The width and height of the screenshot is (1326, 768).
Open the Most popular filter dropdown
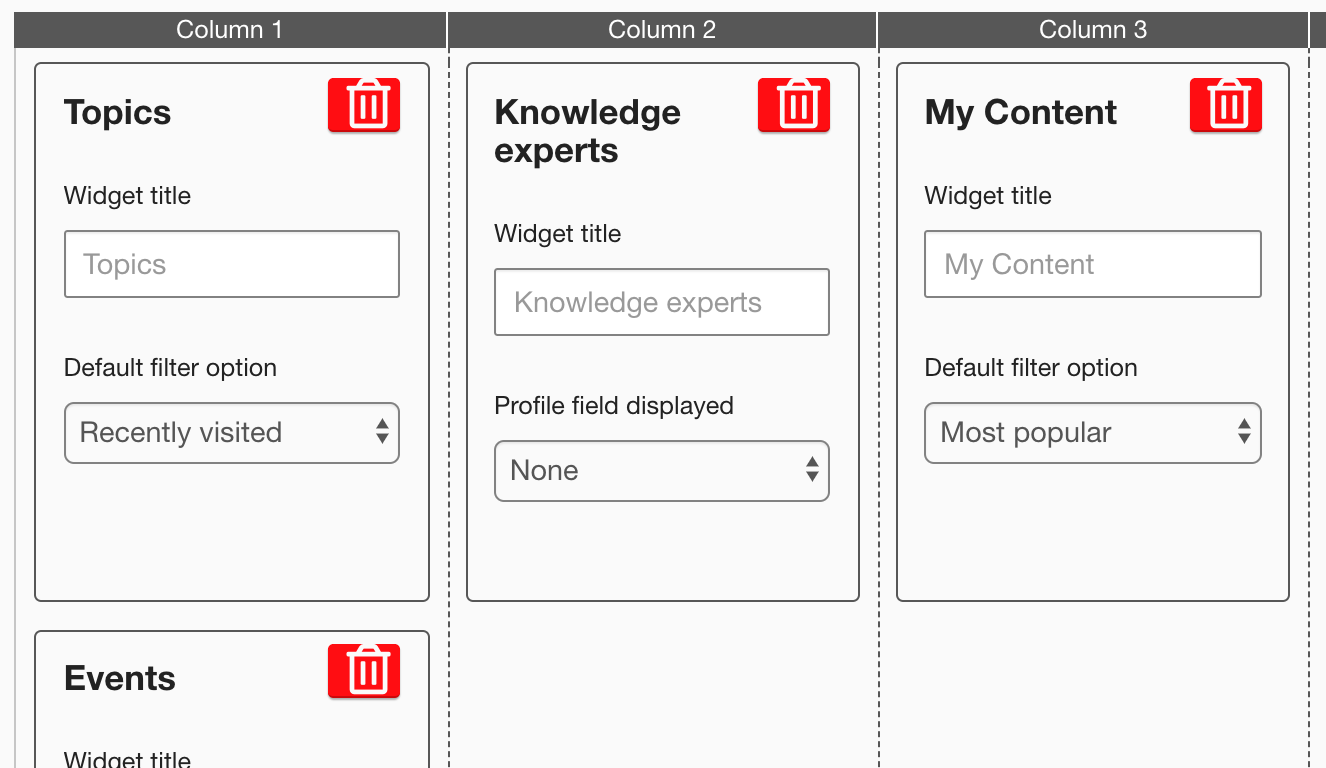coord(1092,433)
